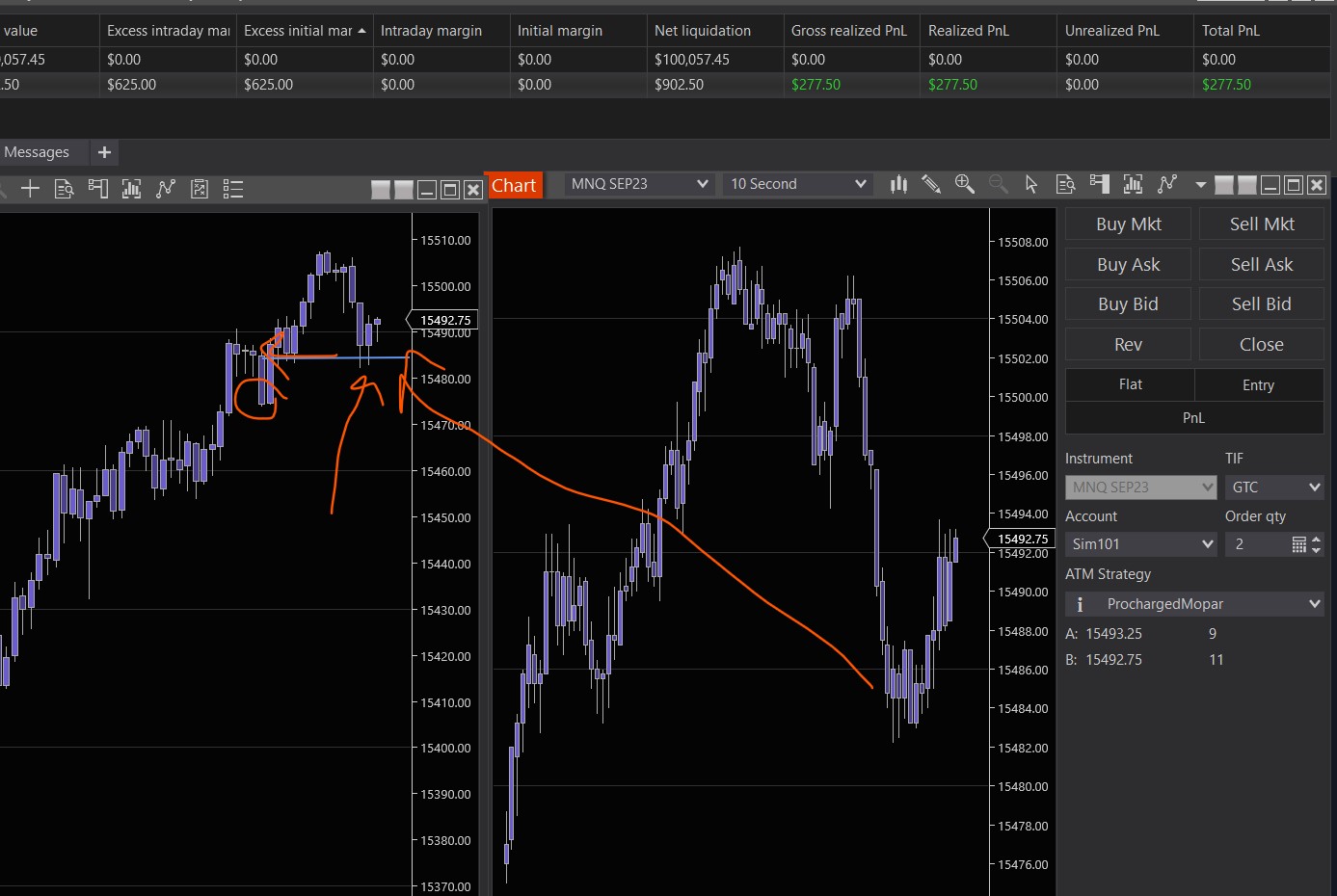Choose the cursor pointer tool
The image size is (1337, 896).
coord(1030,184)
